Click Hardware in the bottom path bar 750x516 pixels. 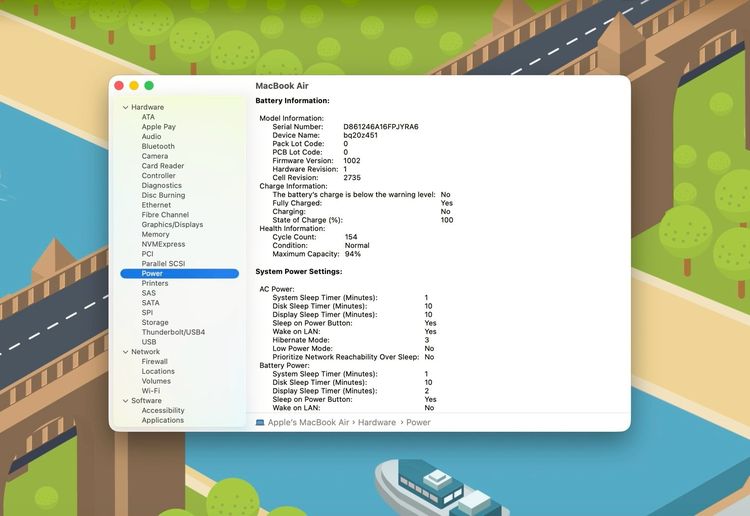pos(377,422)
